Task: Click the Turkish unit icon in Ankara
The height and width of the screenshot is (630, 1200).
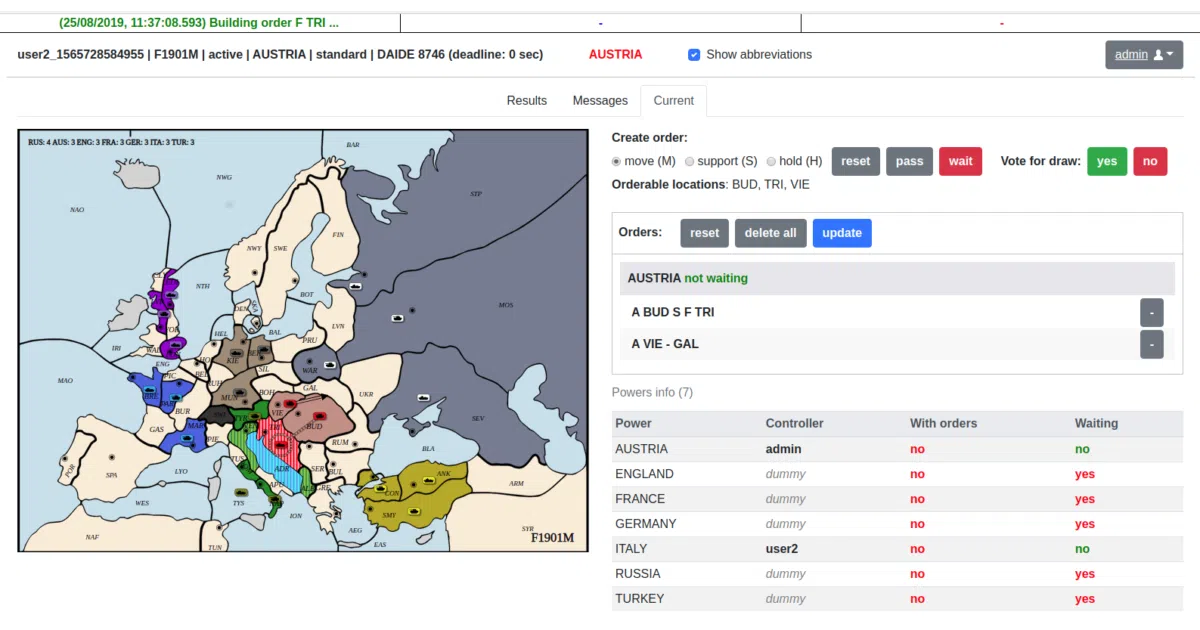Action: [429, 480]
